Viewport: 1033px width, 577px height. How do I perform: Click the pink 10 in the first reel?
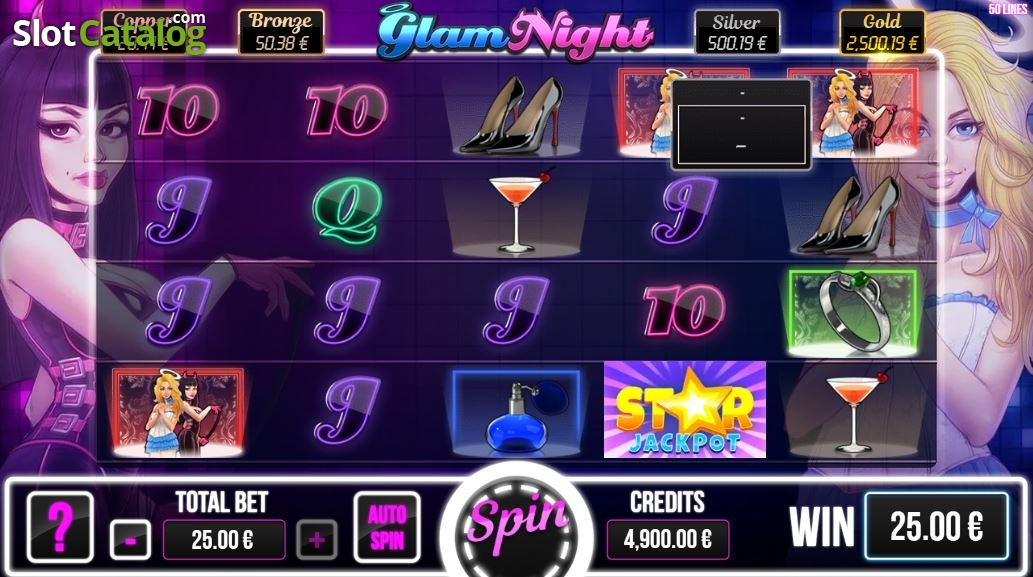tap(178, 111)
